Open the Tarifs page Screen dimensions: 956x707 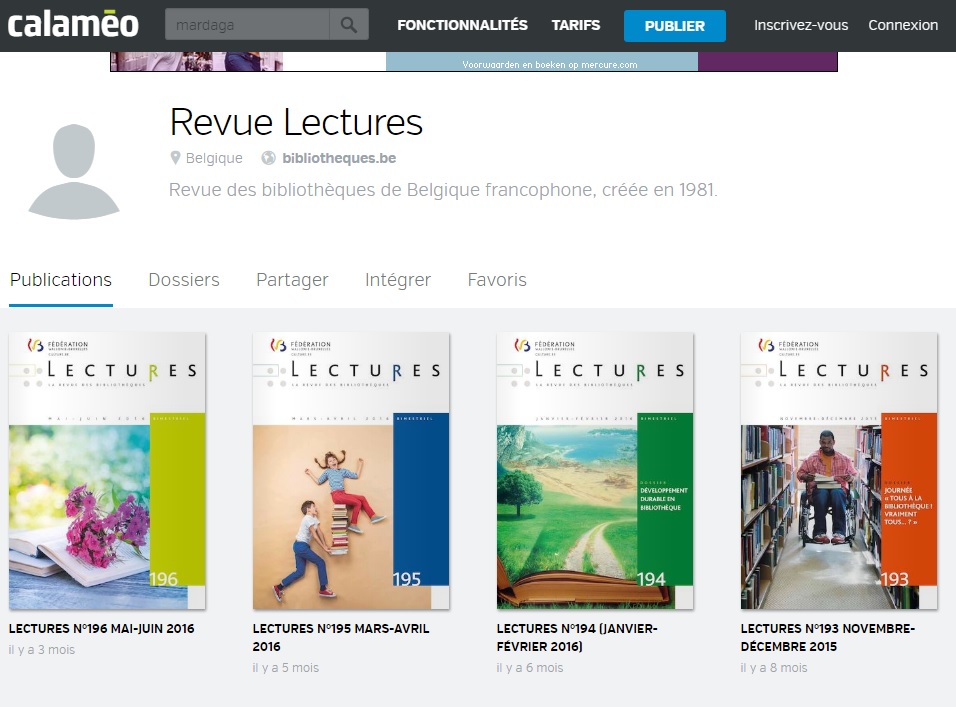tap(576, 25)
